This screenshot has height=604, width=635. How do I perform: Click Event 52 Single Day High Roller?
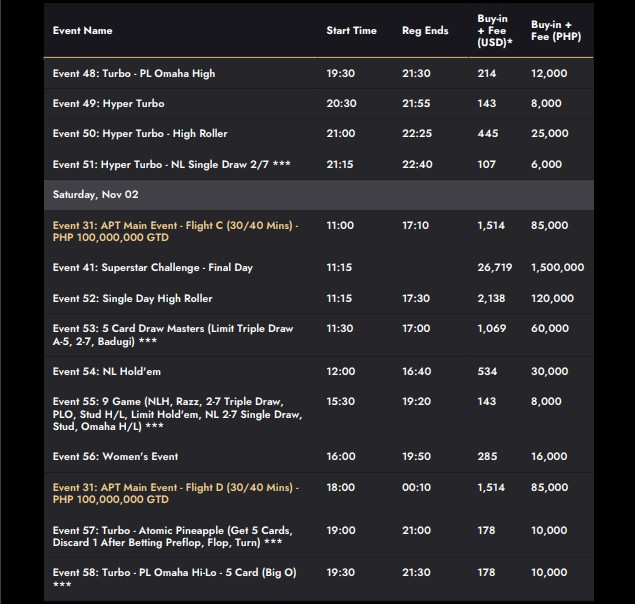[133, 298]
